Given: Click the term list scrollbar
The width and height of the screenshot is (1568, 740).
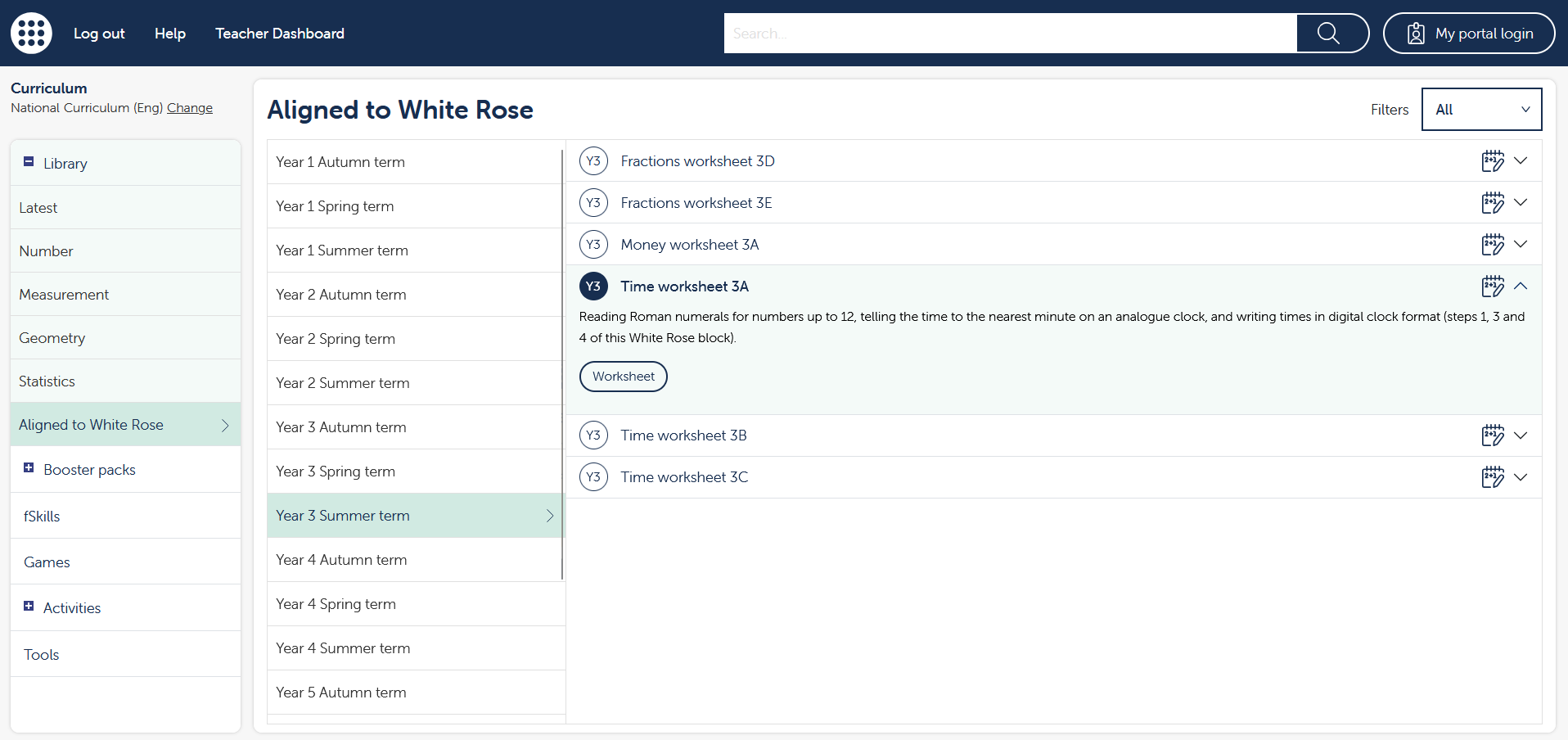Looking at the screenshot, I should [562, 364].
